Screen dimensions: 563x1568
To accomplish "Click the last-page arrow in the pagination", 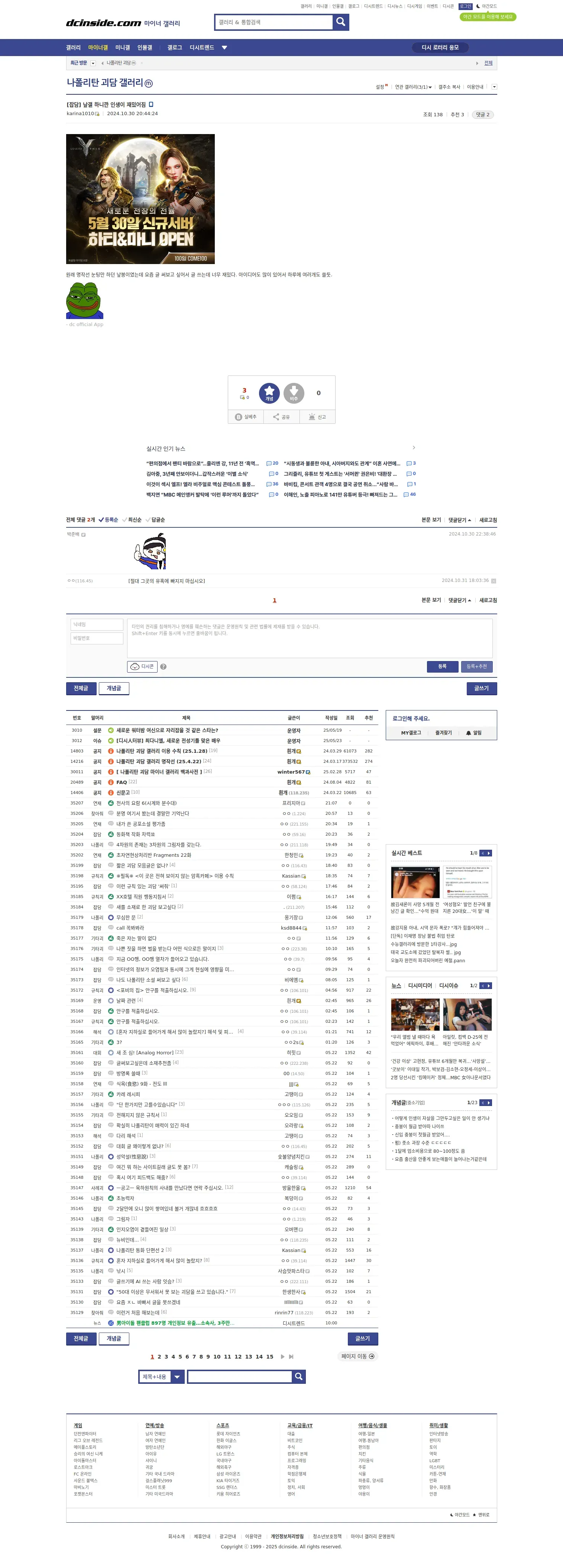I will 291,1356.
